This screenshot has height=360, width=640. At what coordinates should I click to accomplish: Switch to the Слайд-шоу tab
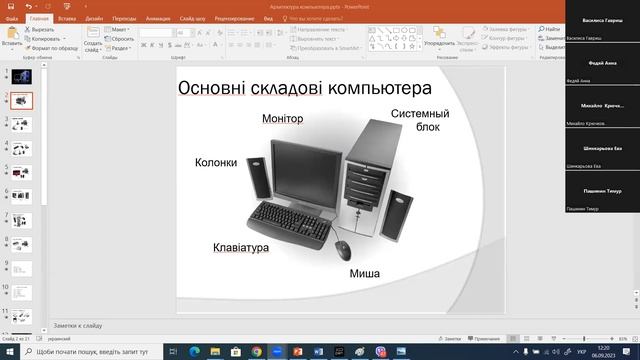(192, 19)
